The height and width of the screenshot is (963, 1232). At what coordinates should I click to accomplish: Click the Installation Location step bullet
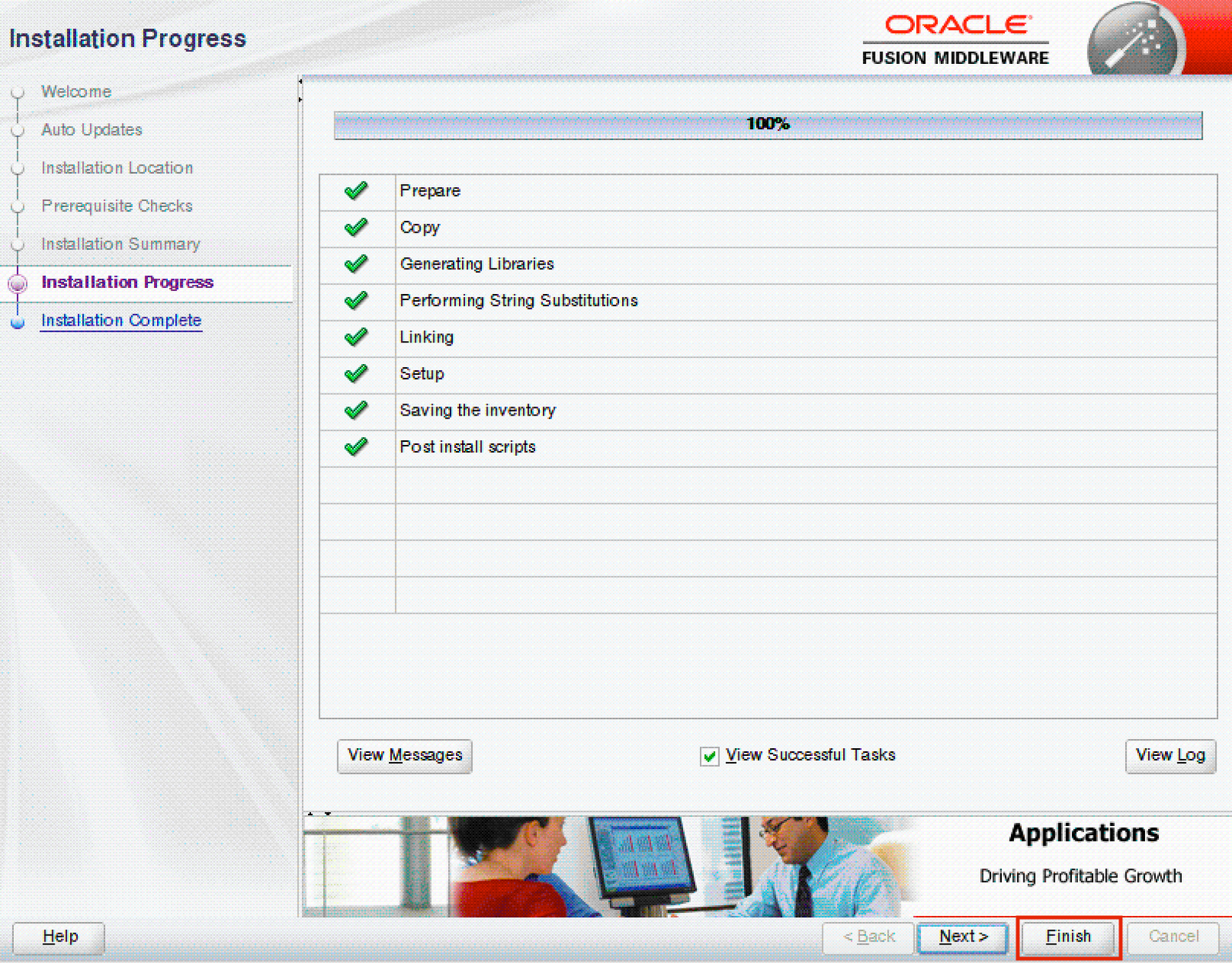click(x=18, y=169)
